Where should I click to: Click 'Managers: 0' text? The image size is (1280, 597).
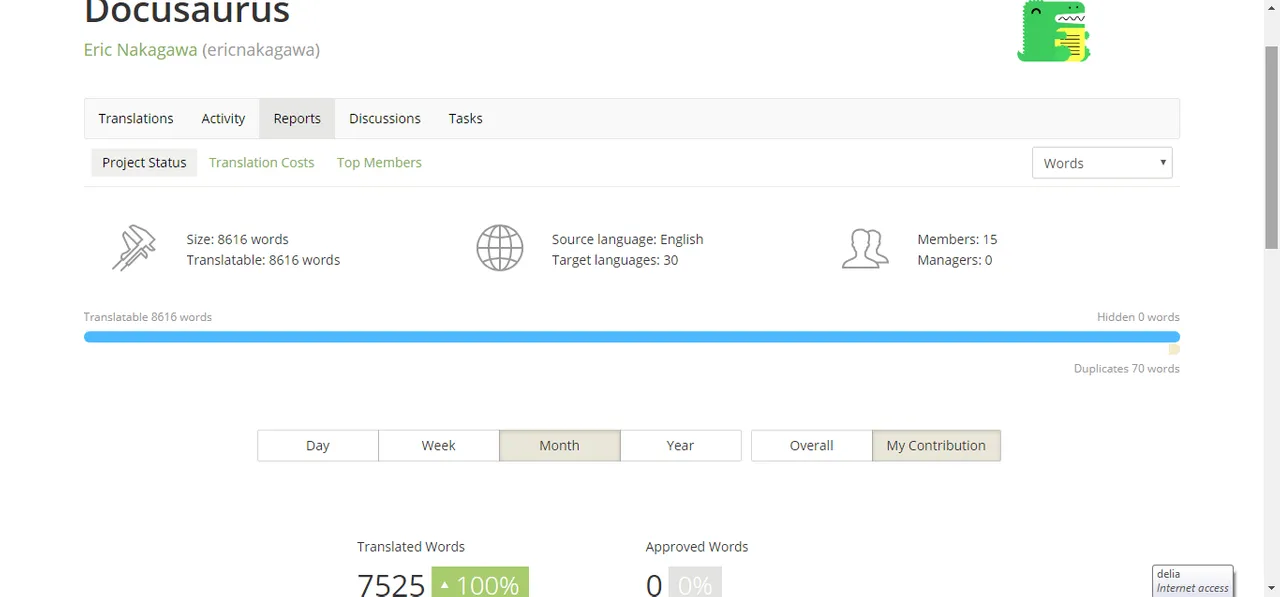click(x=954, y=260)
